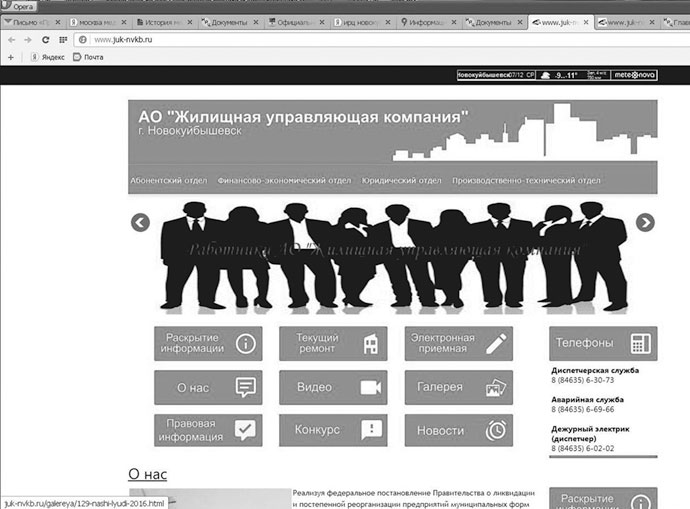The width and height of the screenshot is (690, 509).
Task: Open the О нас section heading link
Action: tap(147, 474)
